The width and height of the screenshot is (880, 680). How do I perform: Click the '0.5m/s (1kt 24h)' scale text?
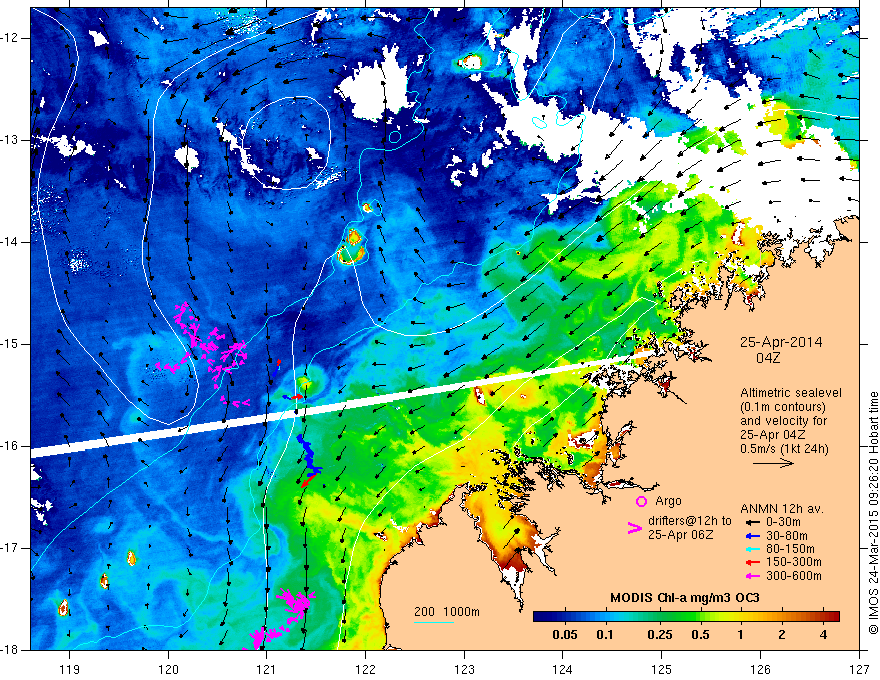785,448
